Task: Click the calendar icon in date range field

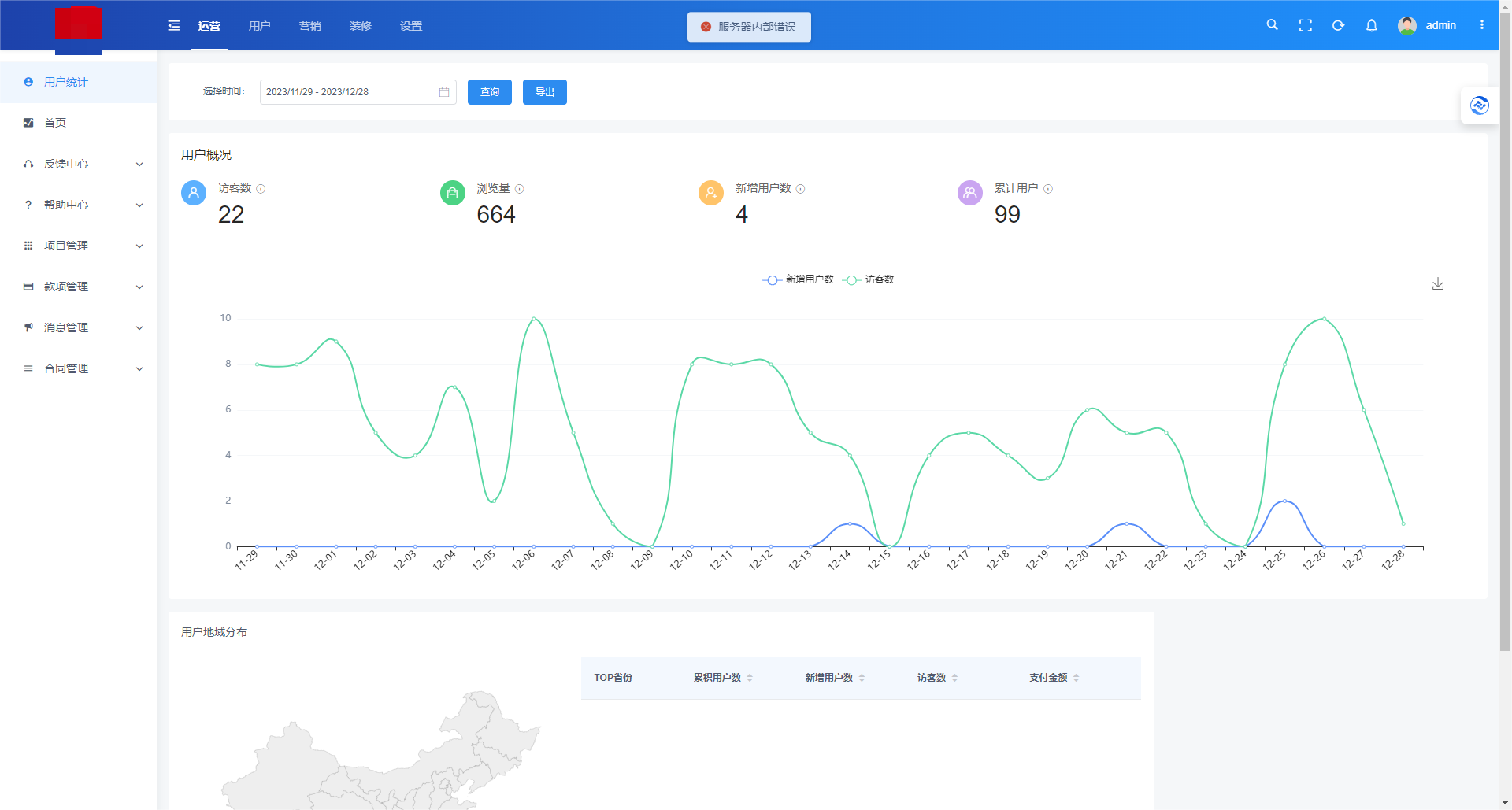Action: pos(444,92)
